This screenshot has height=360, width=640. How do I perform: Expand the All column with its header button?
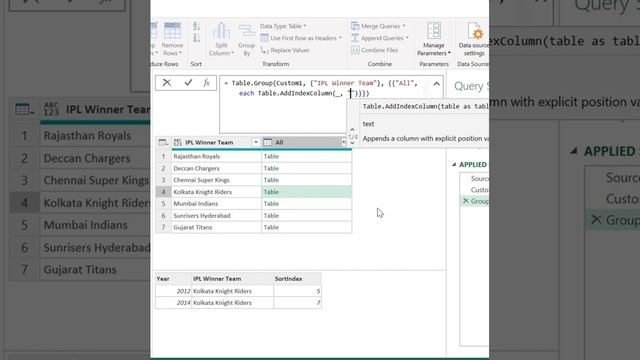pyautogui.click(x=344, y=142)
